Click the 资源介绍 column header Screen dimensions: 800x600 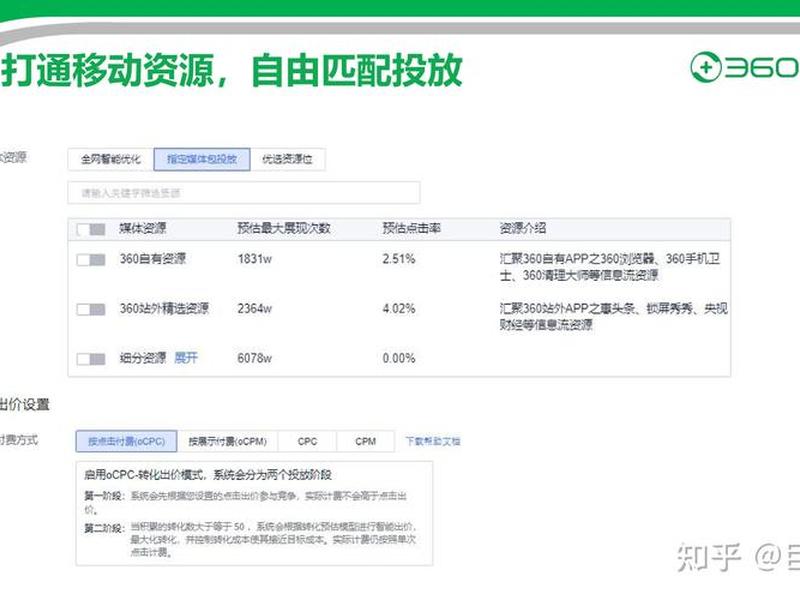522,228
